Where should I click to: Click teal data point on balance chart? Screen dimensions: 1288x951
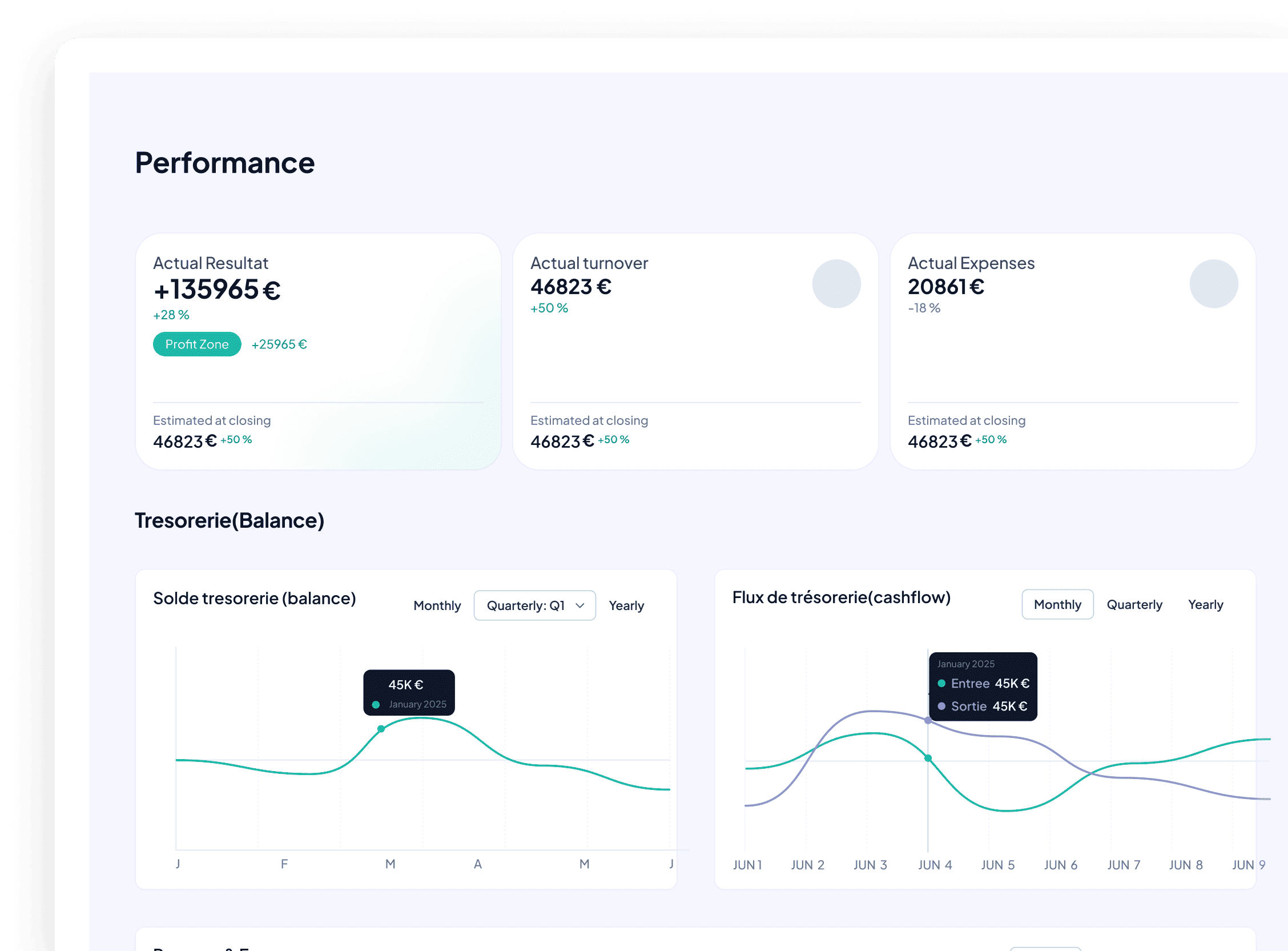pyautogui.click(x=381, y=729)
